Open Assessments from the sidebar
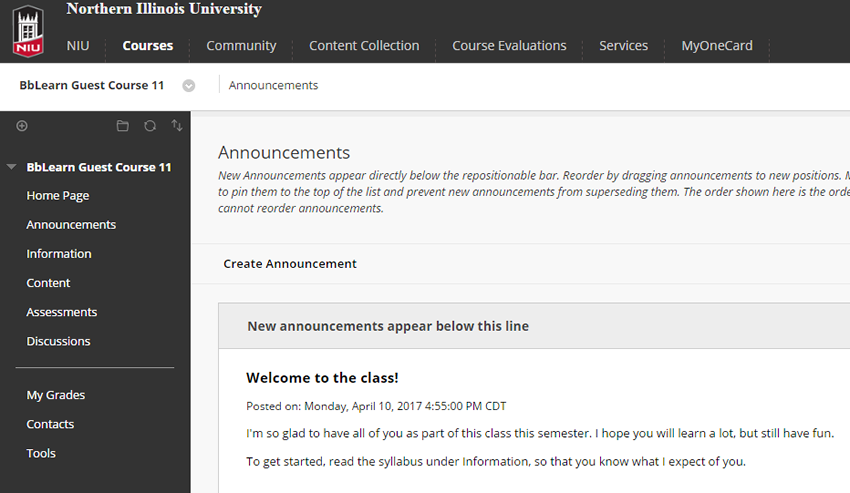 point(62,312)
